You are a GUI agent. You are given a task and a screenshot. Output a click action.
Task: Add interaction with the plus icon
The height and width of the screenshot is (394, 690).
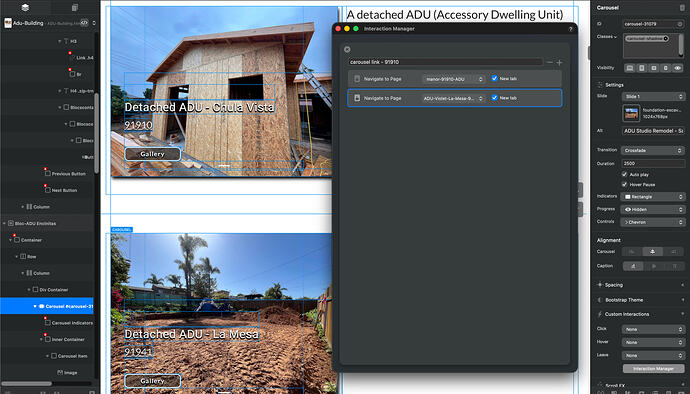559,63
